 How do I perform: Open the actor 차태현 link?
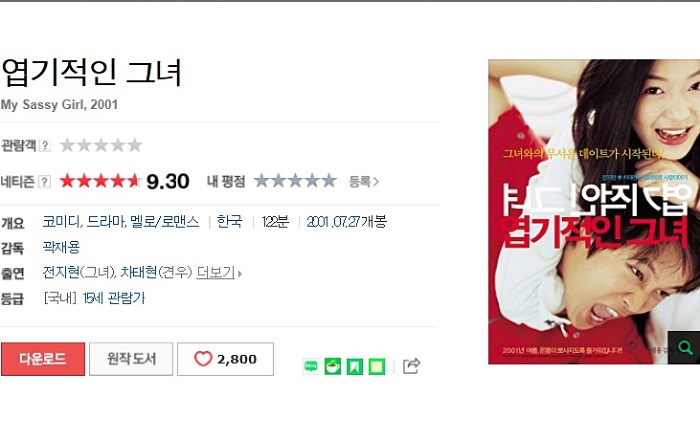point(138,272)
